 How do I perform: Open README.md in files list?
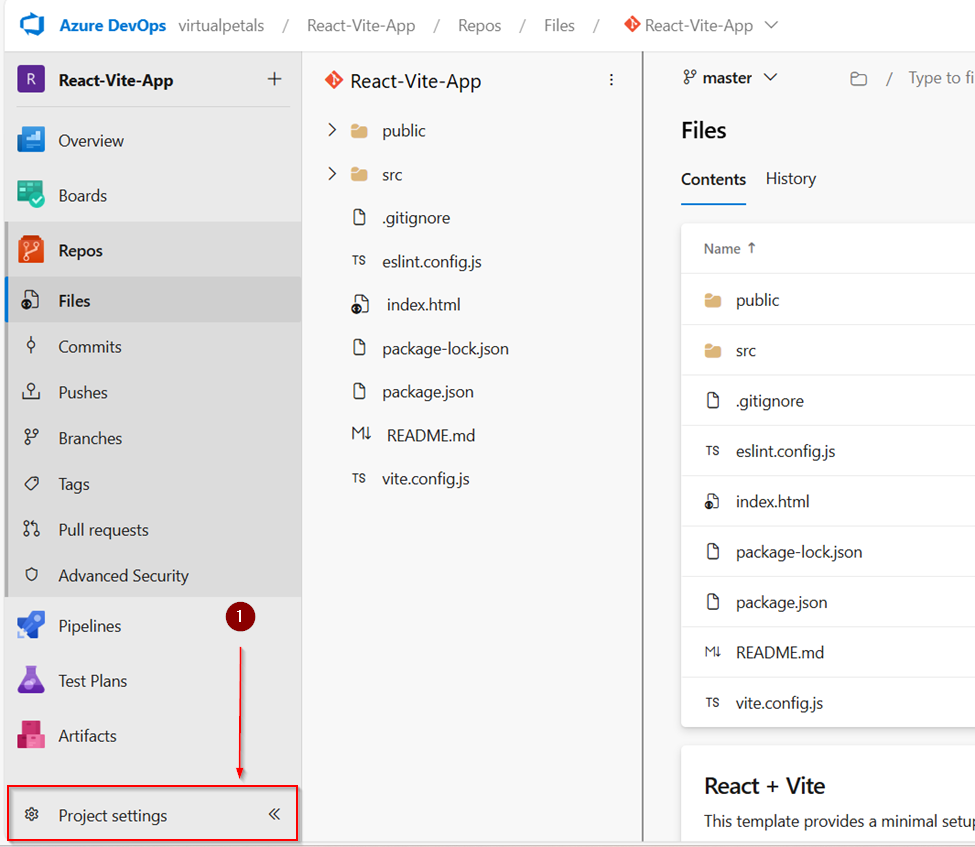click(780, 652)
